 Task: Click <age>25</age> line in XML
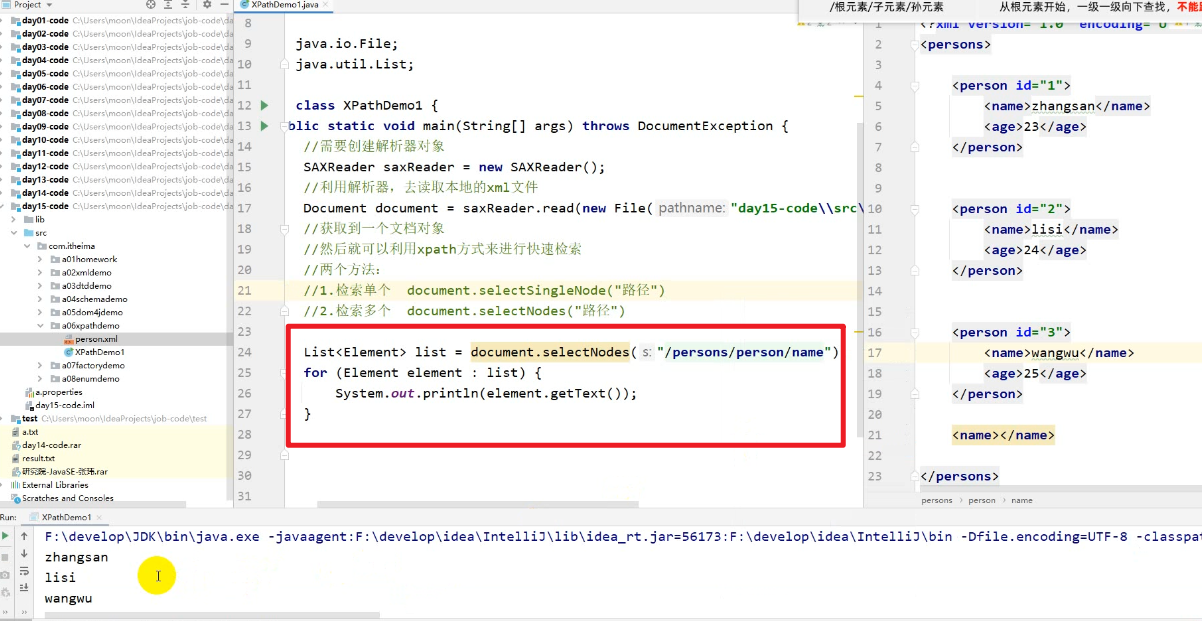(1035, 373)
